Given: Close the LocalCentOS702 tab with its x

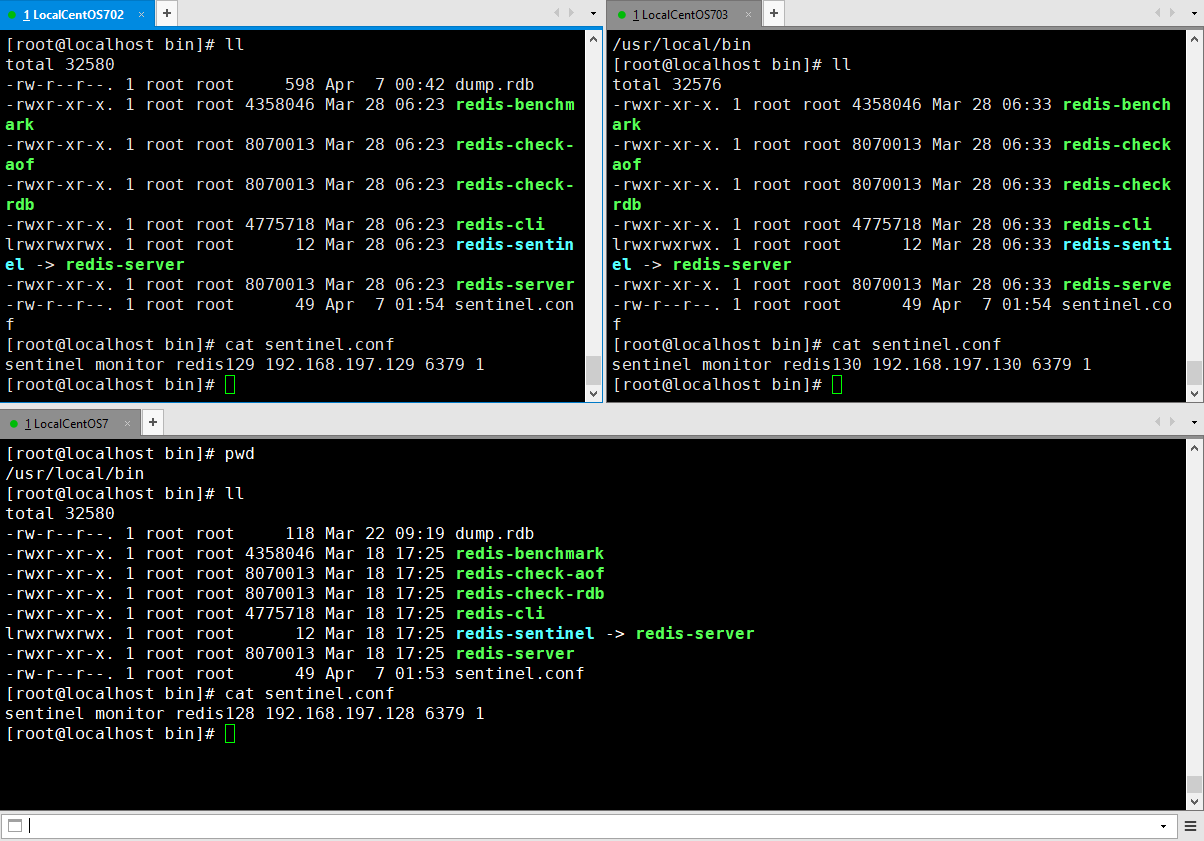Looking at the screenshot, I should [140, 14].
